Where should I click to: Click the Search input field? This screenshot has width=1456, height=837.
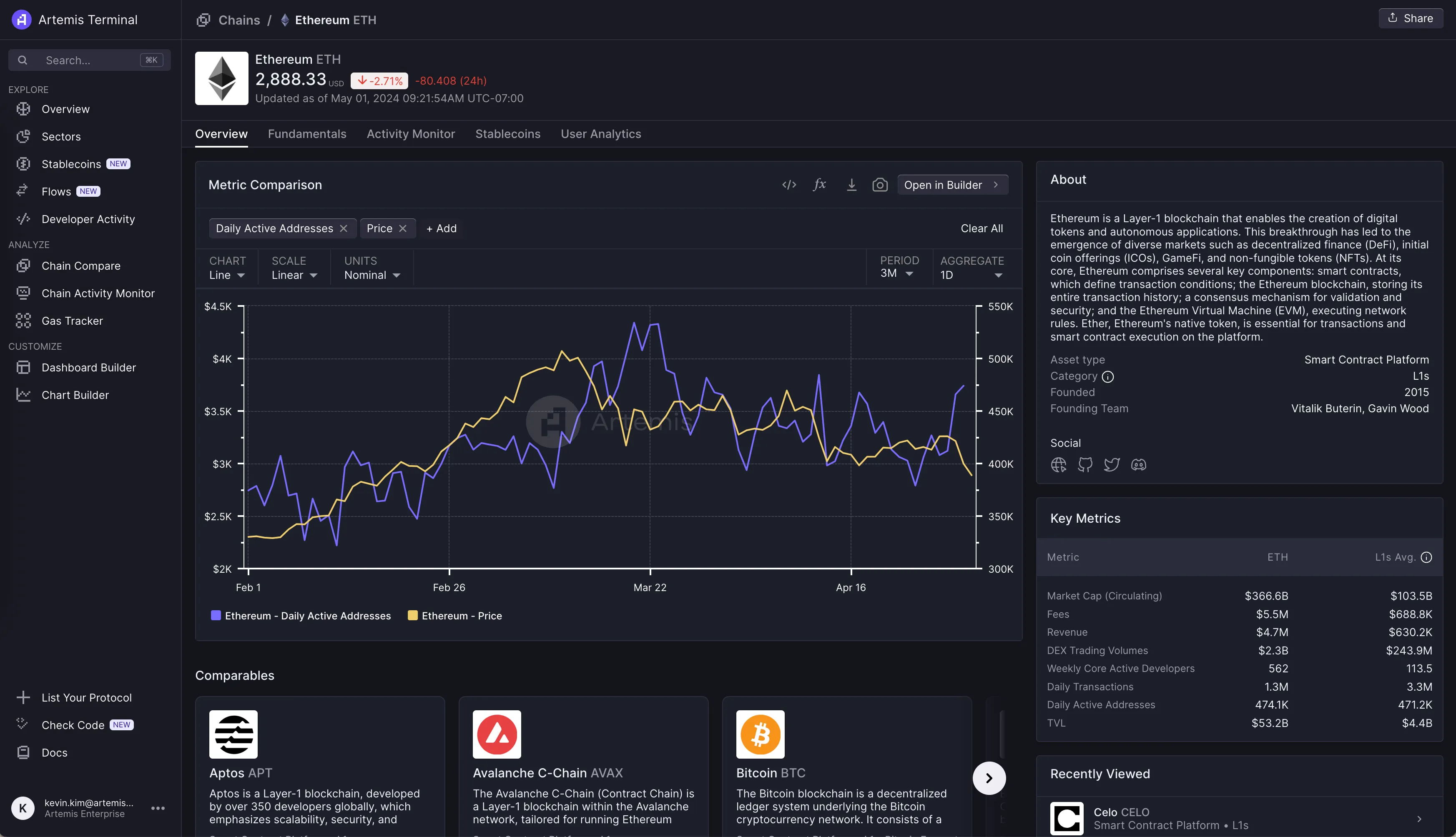click(x=89, y=60)
